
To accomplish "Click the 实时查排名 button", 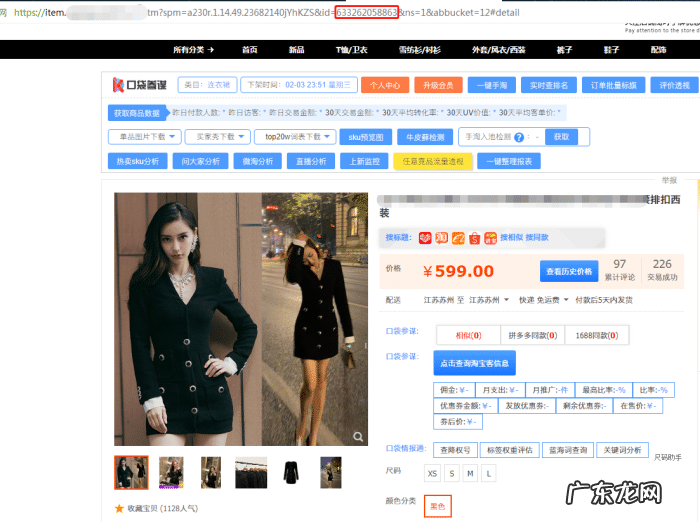I will pyautogui.click(x=549, y=85).
